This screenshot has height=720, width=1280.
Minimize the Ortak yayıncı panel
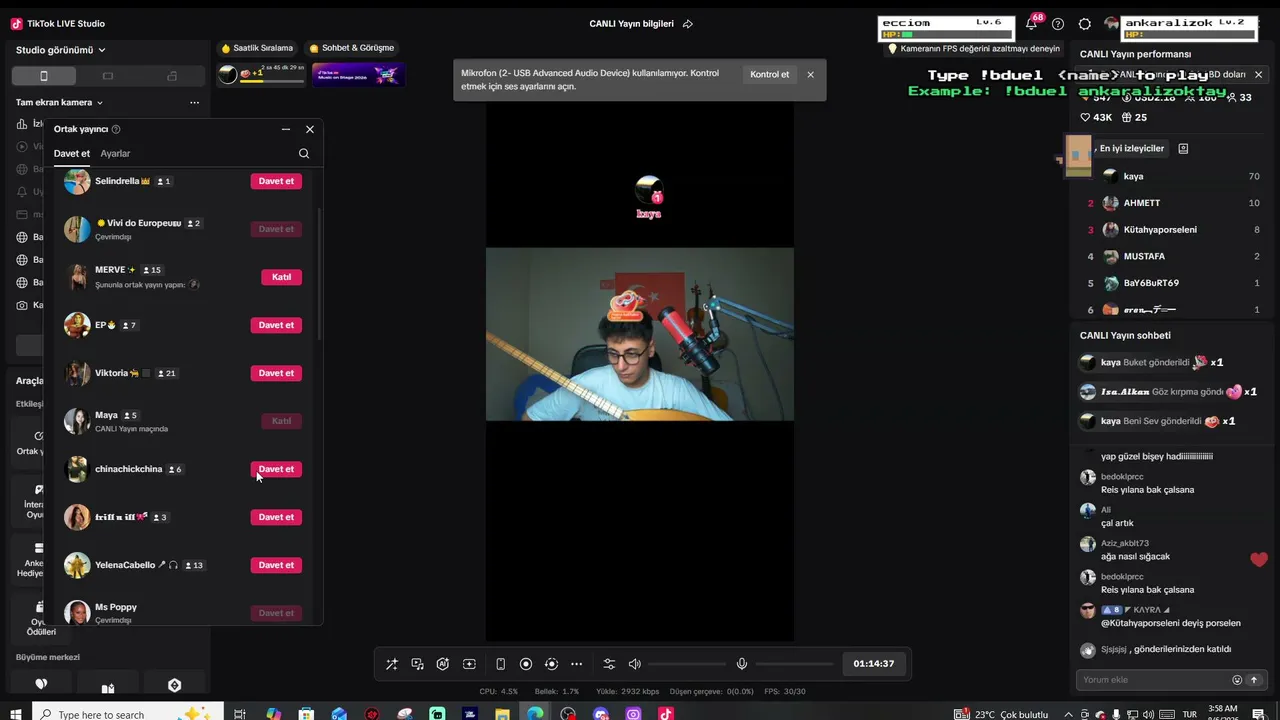pyautogui.click(x=286, y=129)
